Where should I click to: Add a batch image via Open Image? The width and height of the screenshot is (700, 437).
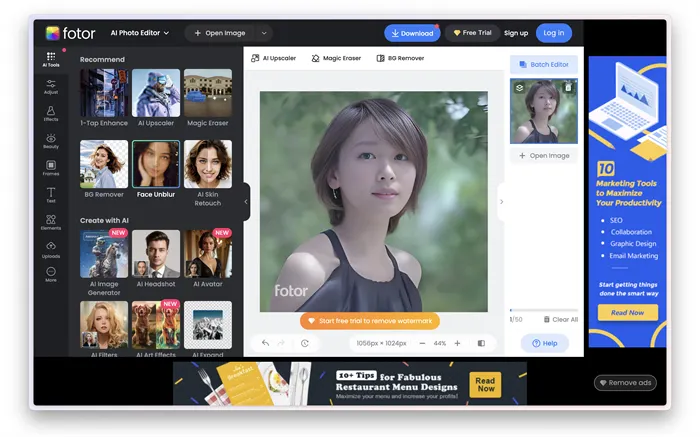click(x=544, y=155)
